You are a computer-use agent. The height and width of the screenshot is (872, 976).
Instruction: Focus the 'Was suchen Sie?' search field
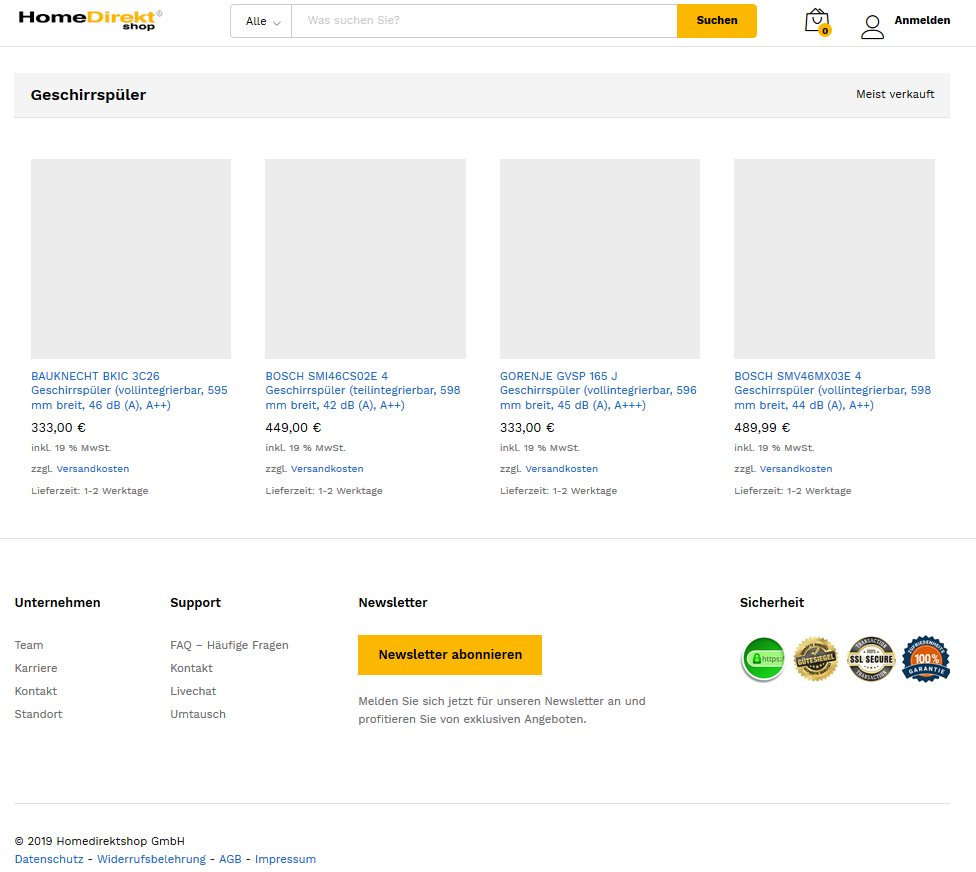click(484, 21)
